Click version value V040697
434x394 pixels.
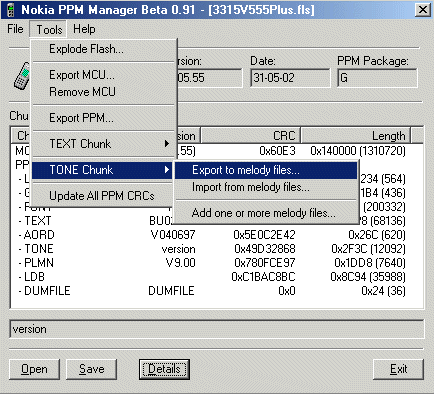(173, 235)
